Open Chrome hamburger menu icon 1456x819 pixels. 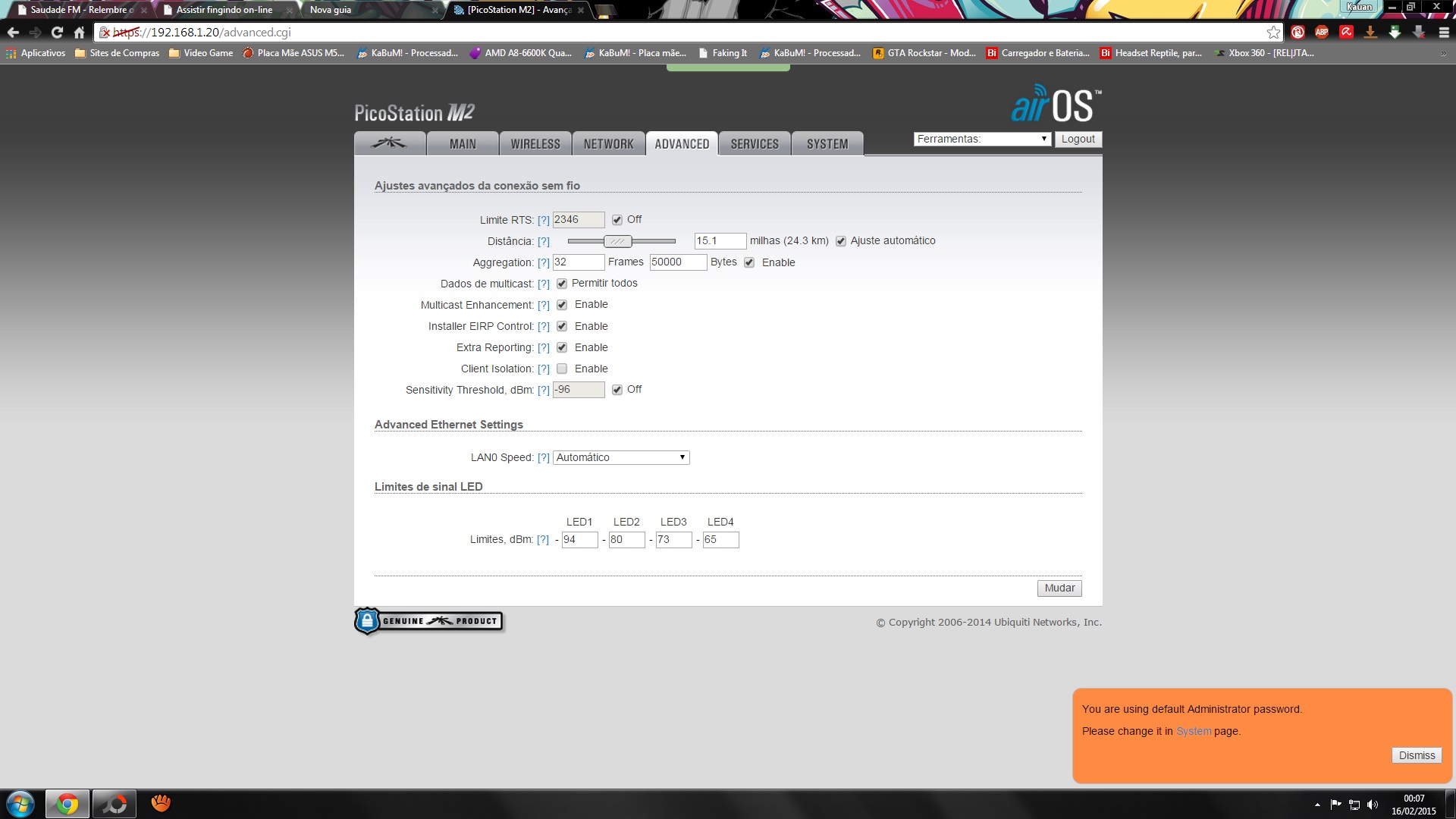pos(1443,33)
